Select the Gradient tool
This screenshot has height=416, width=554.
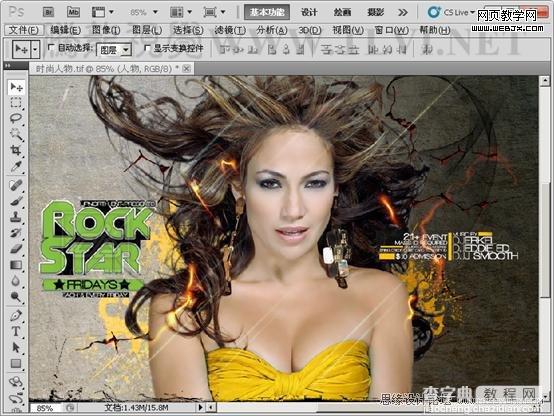(16, 265)
